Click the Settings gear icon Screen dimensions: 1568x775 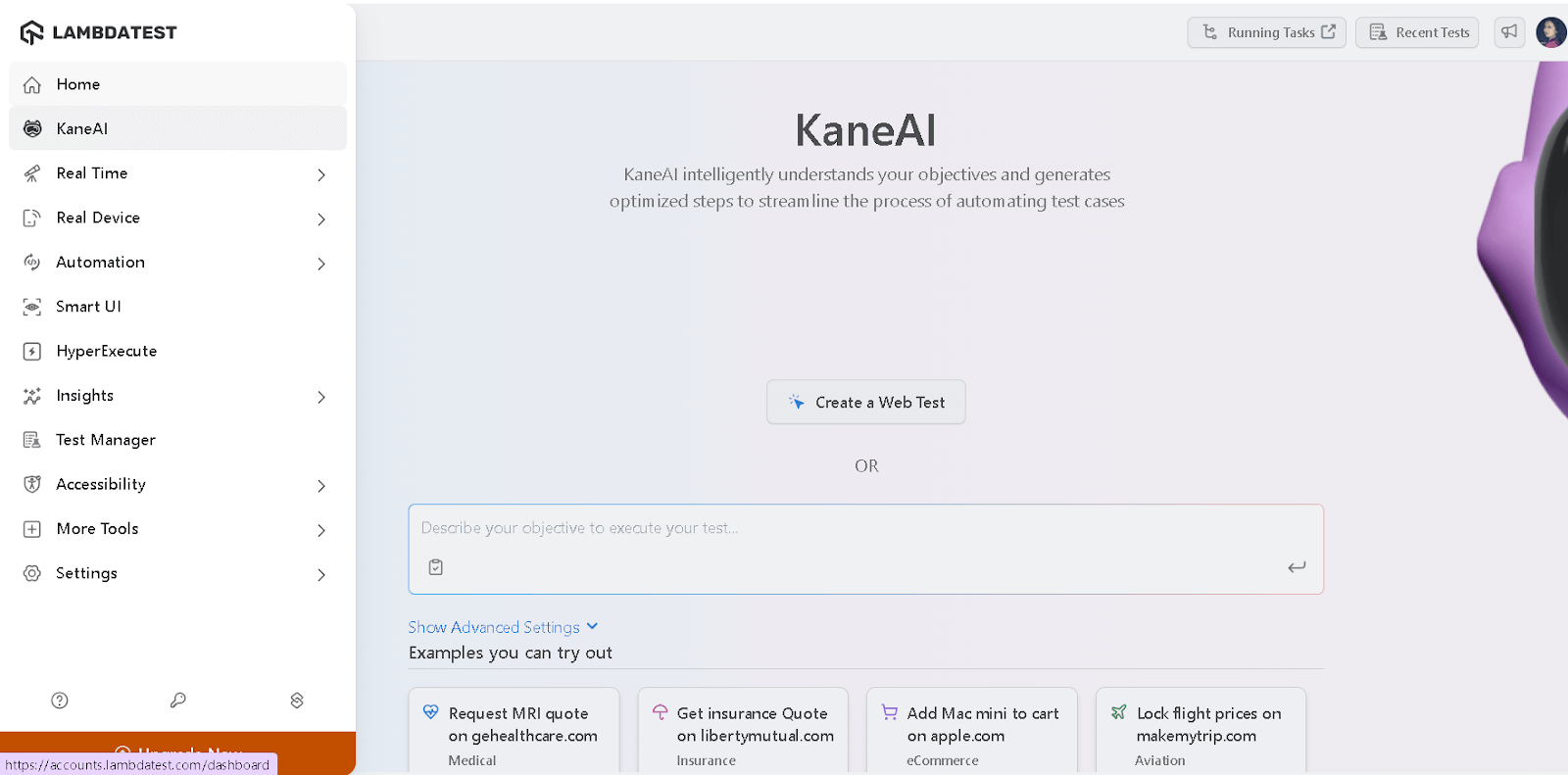pos(32,573)
